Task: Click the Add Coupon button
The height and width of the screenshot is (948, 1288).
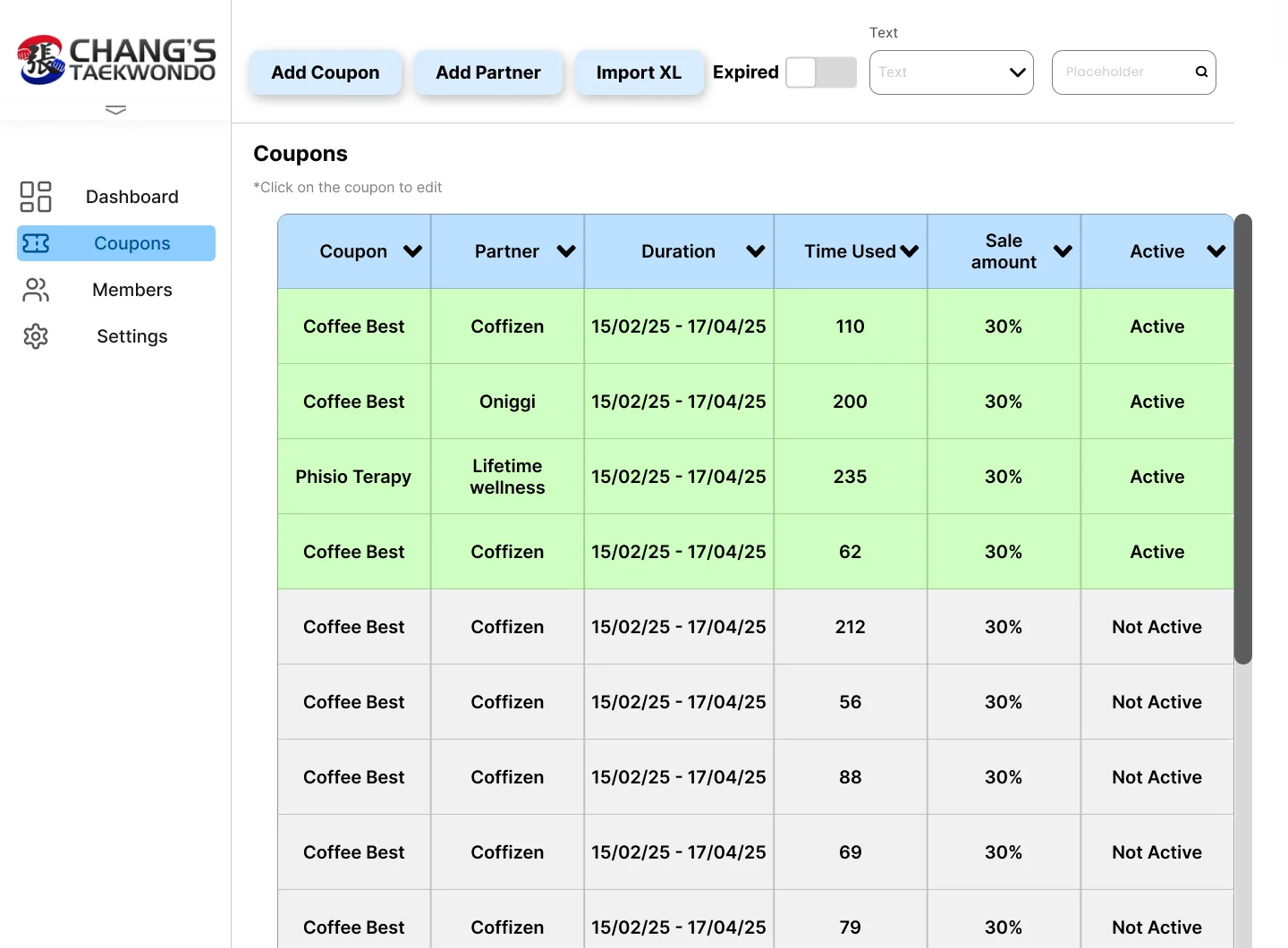Action: pyautogui.click(x=326, y=72)
